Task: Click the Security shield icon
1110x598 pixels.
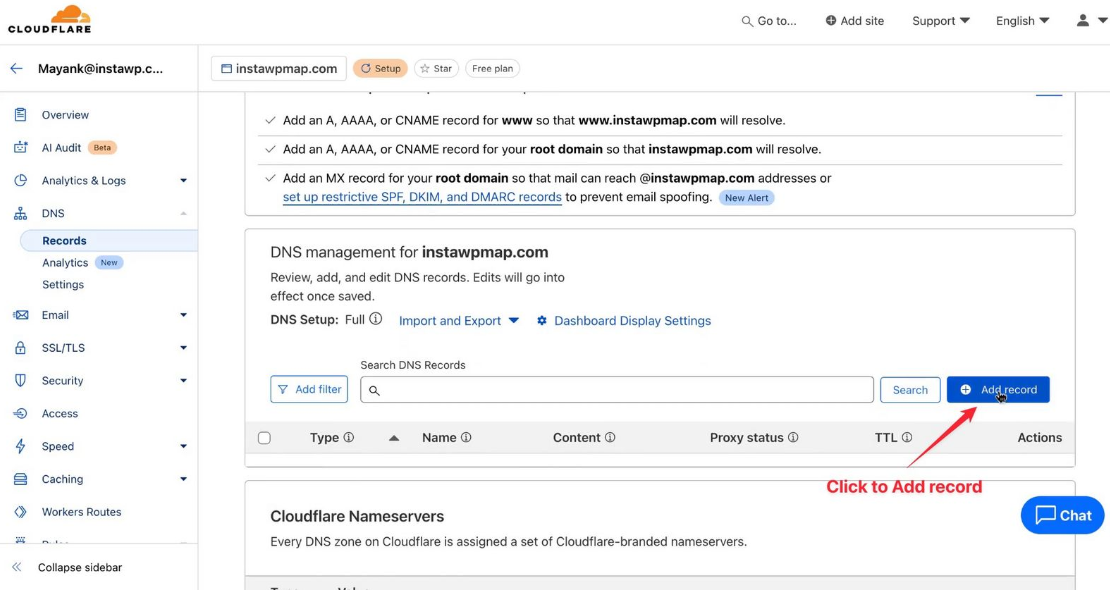Action: (x=21, y=381)
